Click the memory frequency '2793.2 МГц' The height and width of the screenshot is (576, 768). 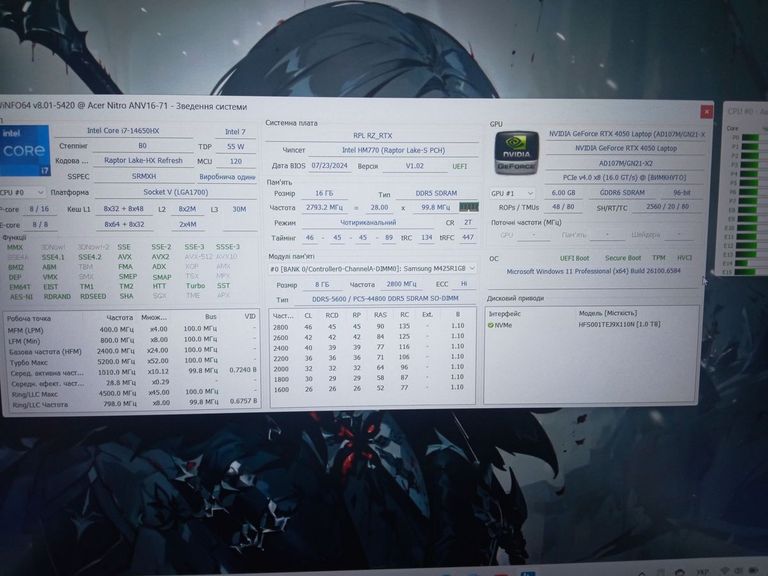point(324,207)
